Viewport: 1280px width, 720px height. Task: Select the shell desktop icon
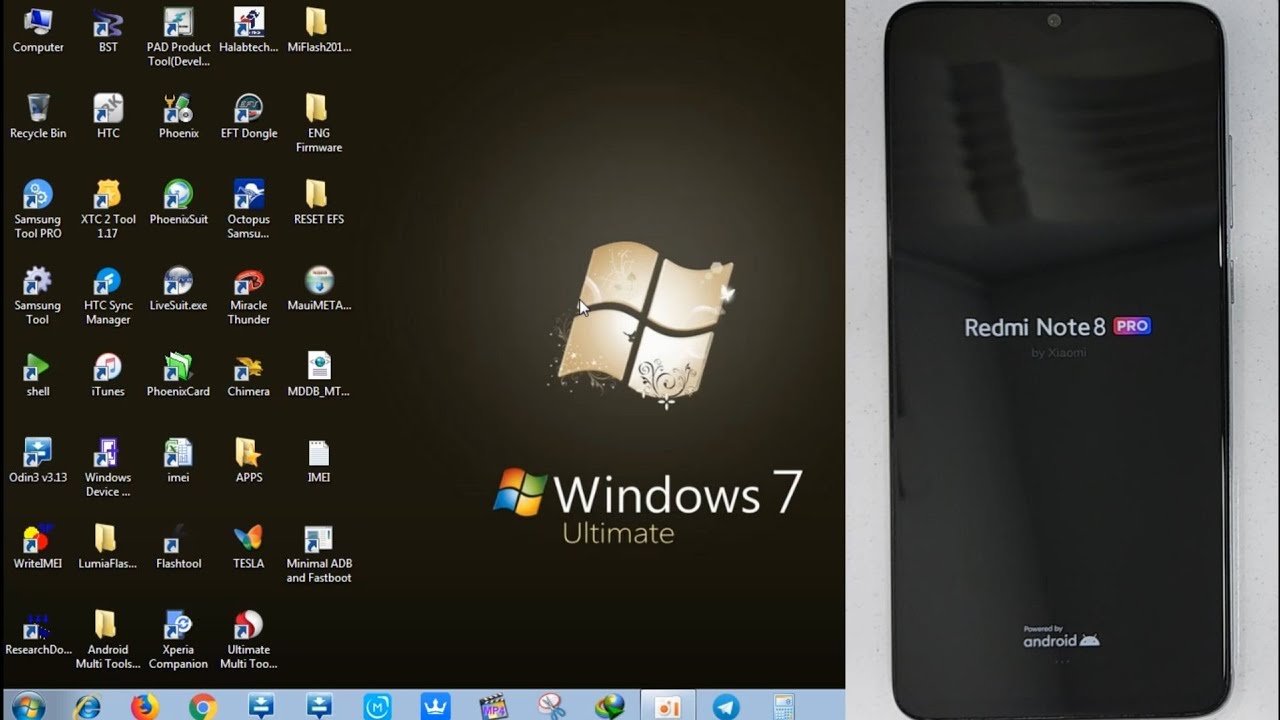point(38,374)
